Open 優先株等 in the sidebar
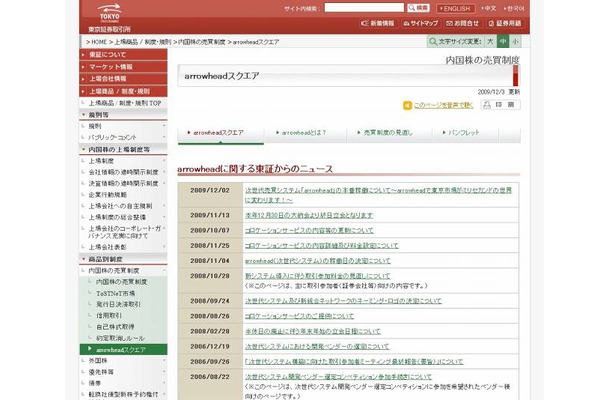 [x=101, y=372]
